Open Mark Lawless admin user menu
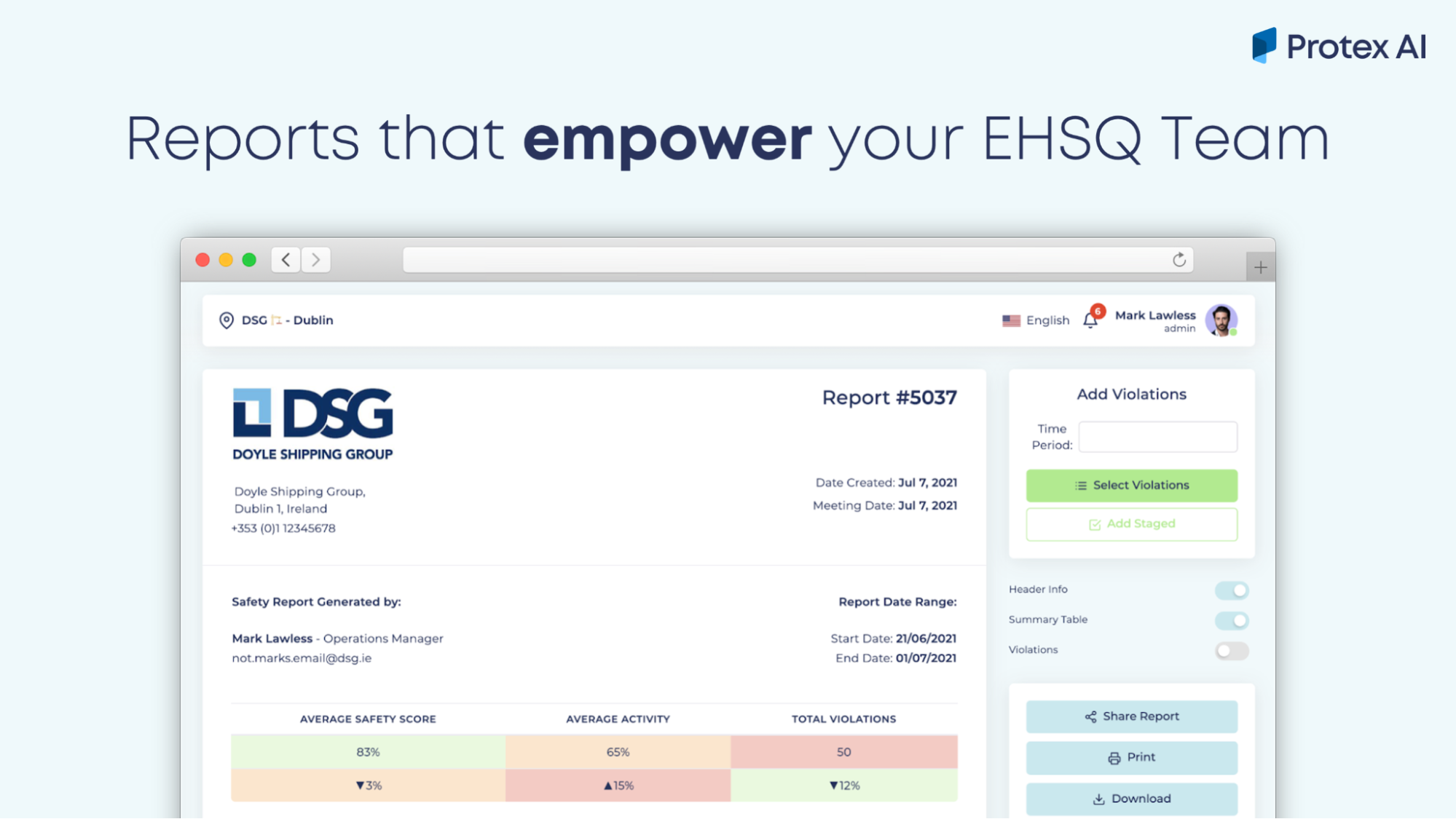The width and height of the screenshot is (1456, 819). [x=1155, y=320]
